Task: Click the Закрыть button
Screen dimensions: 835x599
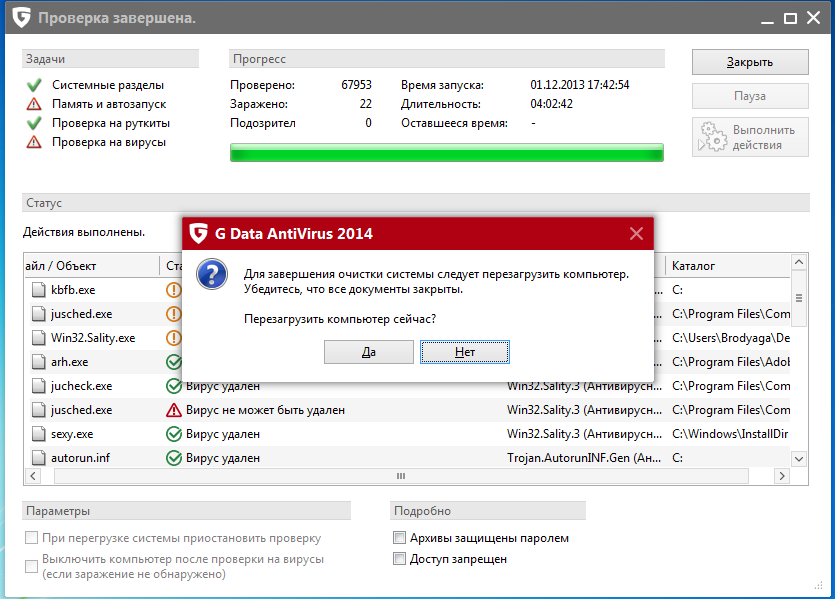Action: pos(750,62)
